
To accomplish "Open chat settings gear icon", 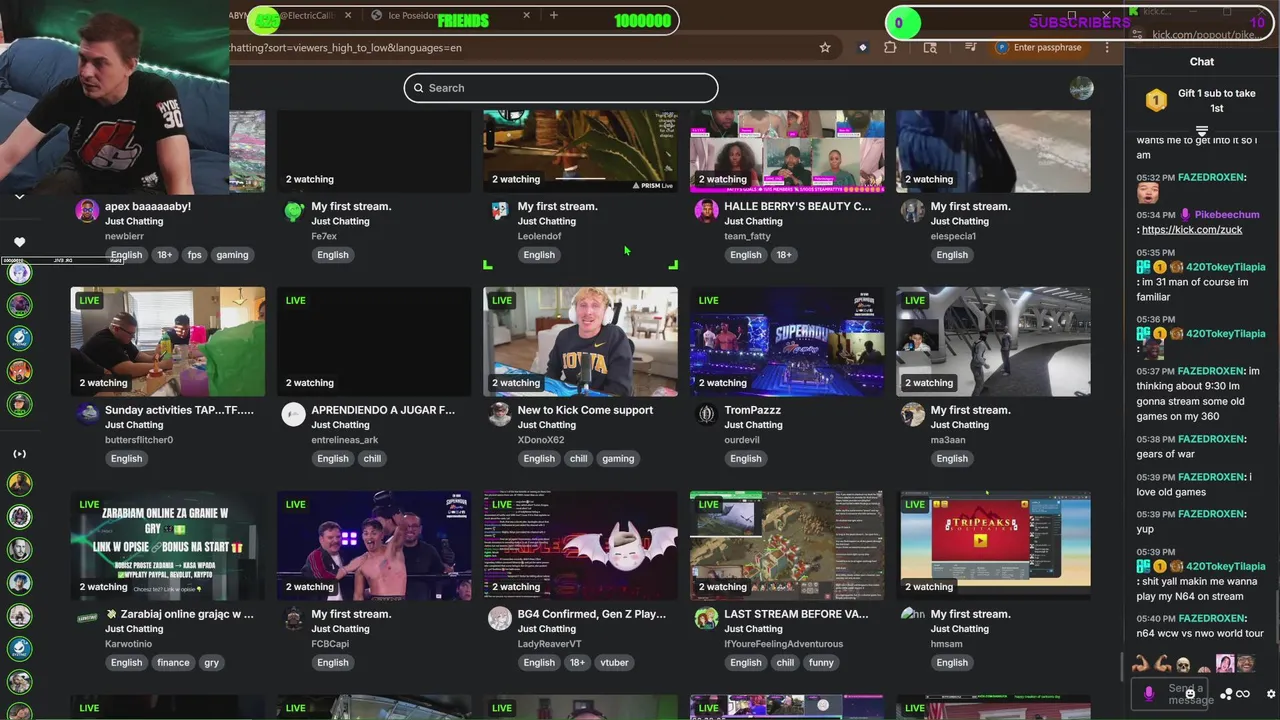I will point(1271,694).
